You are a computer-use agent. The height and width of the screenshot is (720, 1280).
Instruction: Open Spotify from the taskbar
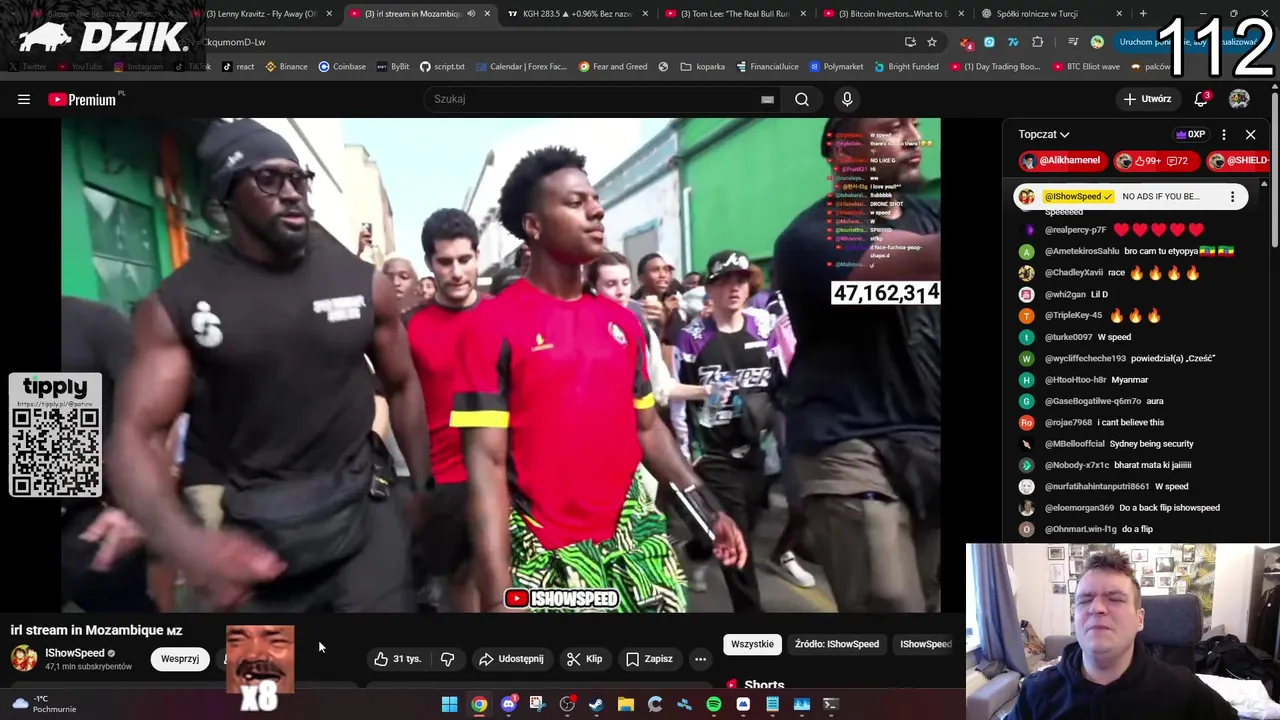point(714,704)
